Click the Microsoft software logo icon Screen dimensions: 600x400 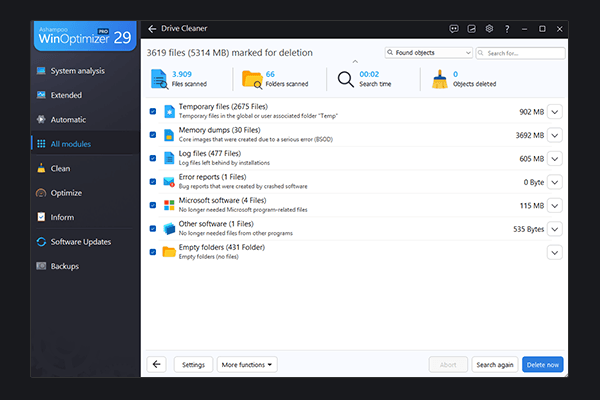click(169, 205)
